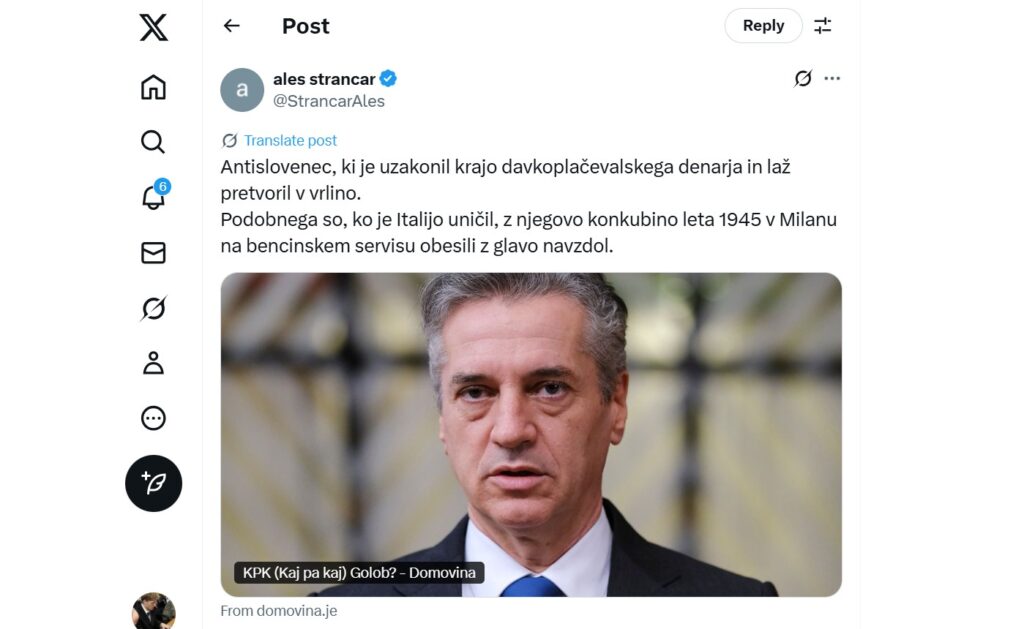Open the Search explore icon
This screenshot has width=1024, height=629.
pos(153,141)
